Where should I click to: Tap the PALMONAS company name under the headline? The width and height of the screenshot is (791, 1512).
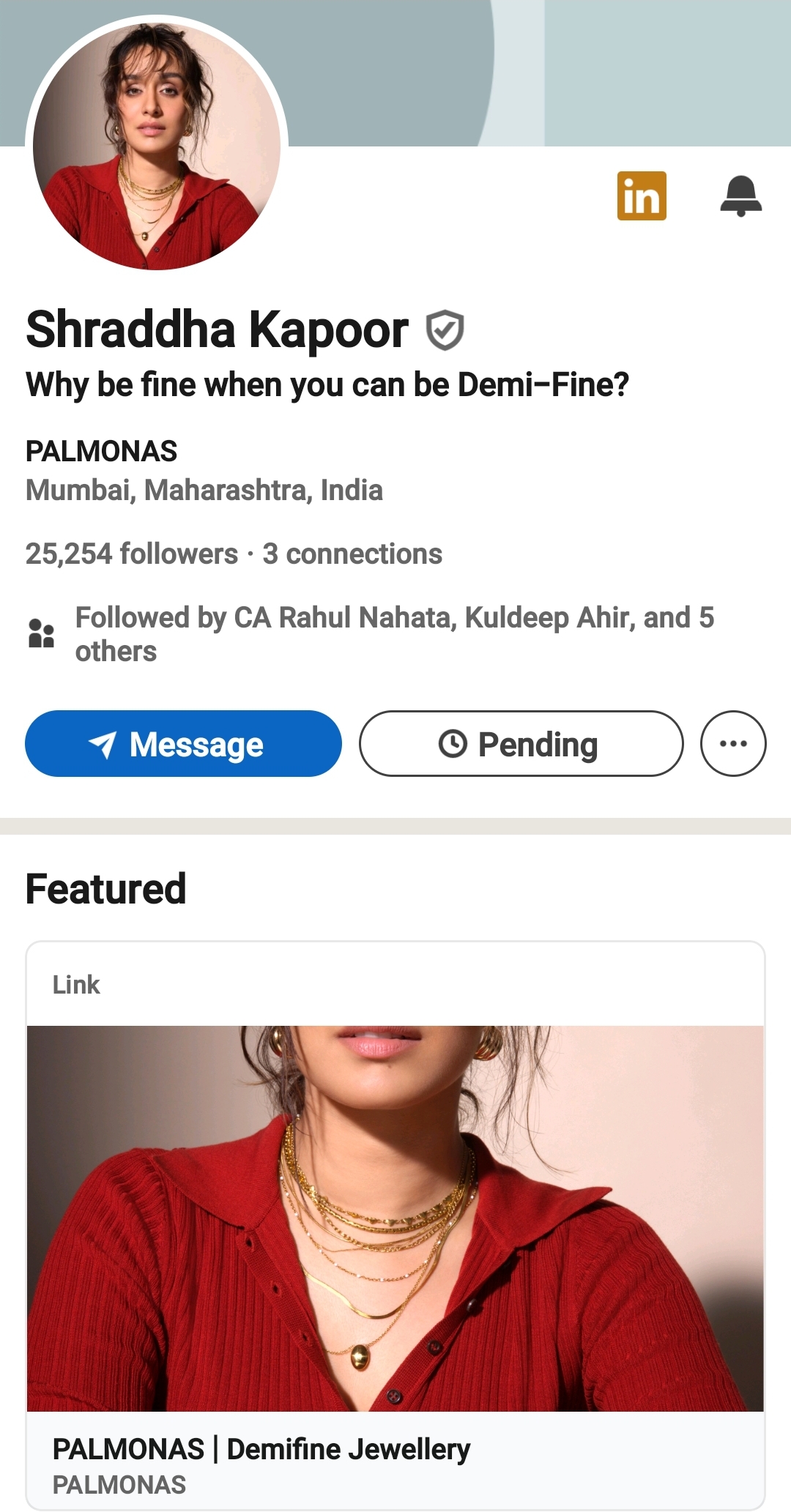click(102, 451)
